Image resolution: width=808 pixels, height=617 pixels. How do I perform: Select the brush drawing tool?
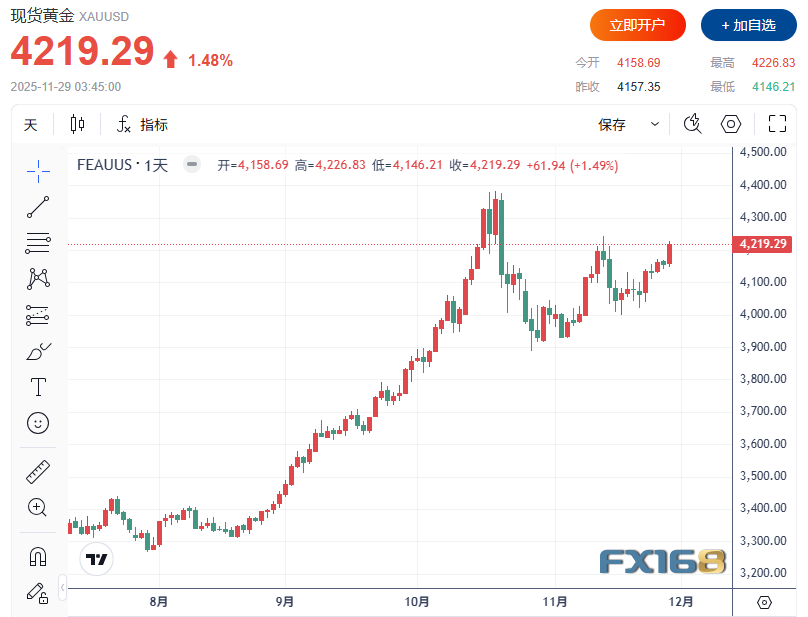click(38, 351)
